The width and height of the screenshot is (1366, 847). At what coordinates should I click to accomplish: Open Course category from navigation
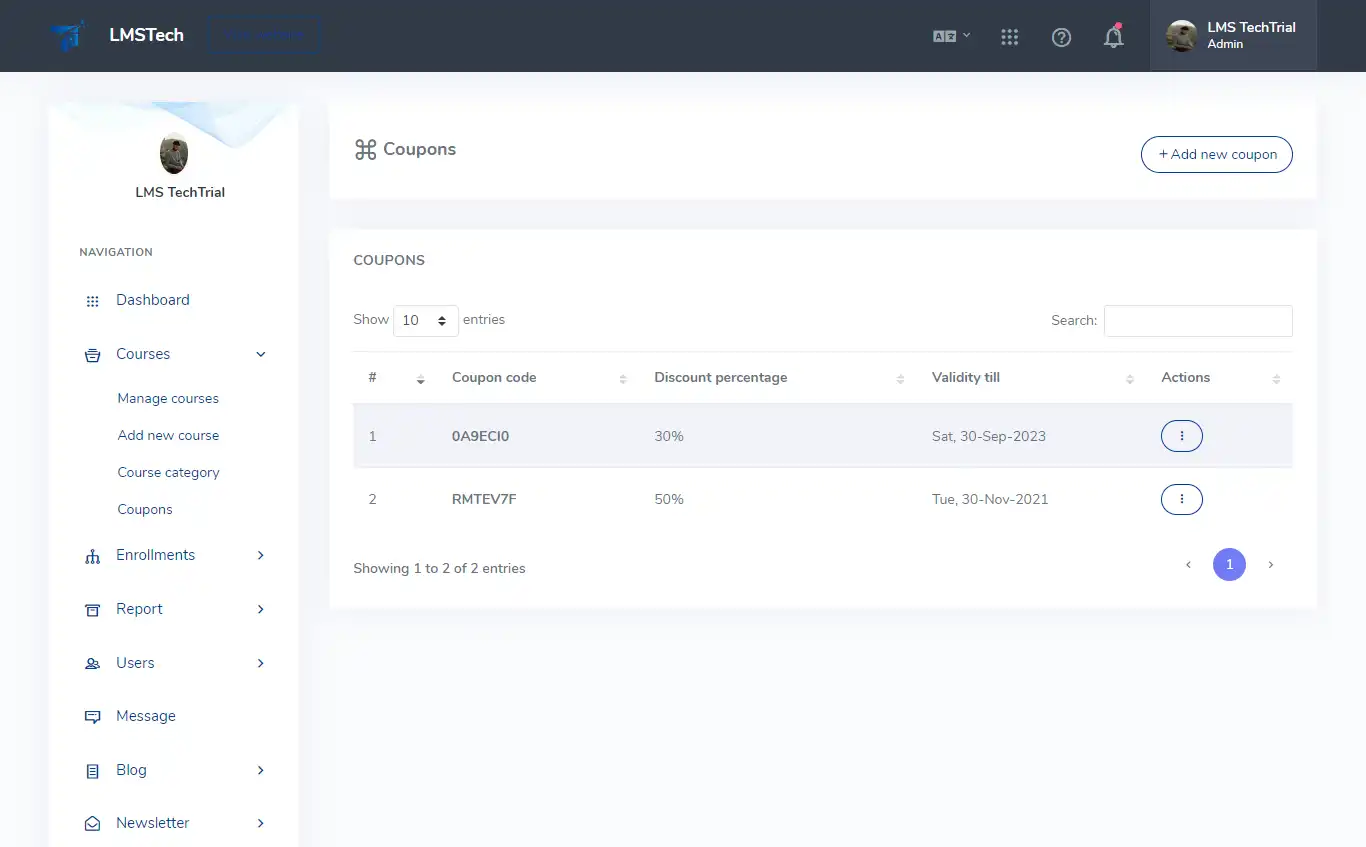click(x=168, y=472)
